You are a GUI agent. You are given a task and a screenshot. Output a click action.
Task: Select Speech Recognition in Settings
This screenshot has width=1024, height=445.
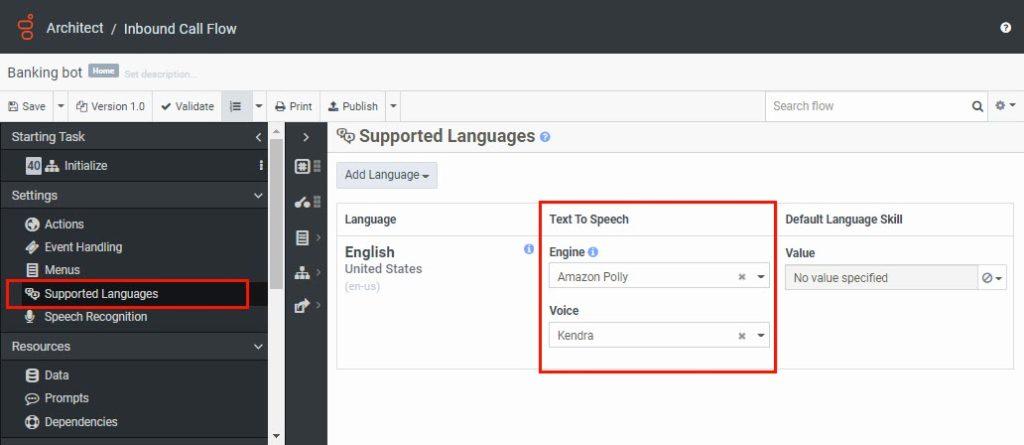point(95,317)
